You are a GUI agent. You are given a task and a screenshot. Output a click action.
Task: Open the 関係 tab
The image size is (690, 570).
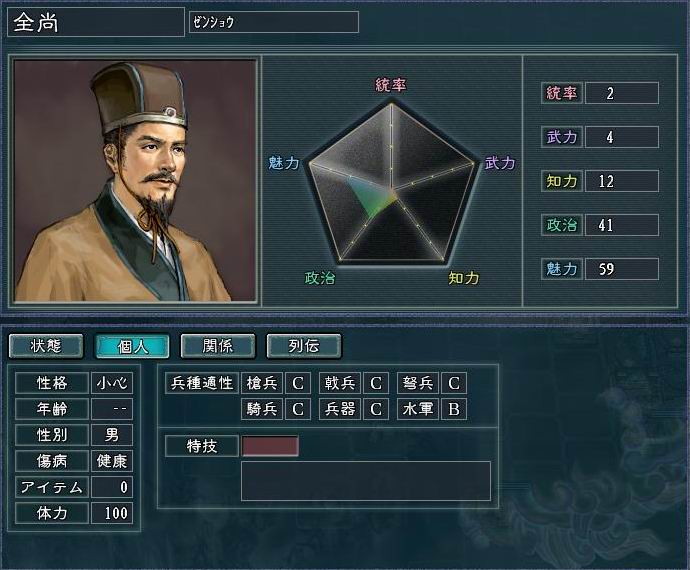218,346
